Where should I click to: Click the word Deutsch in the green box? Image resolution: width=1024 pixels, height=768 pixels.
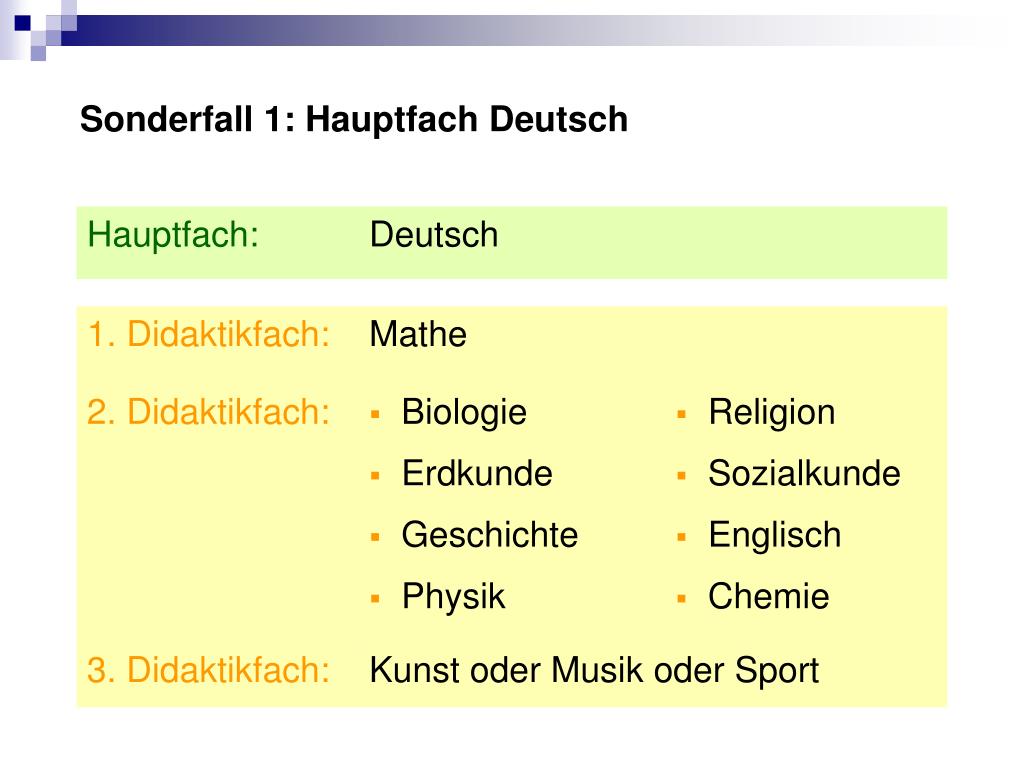[x=434, y=235]
